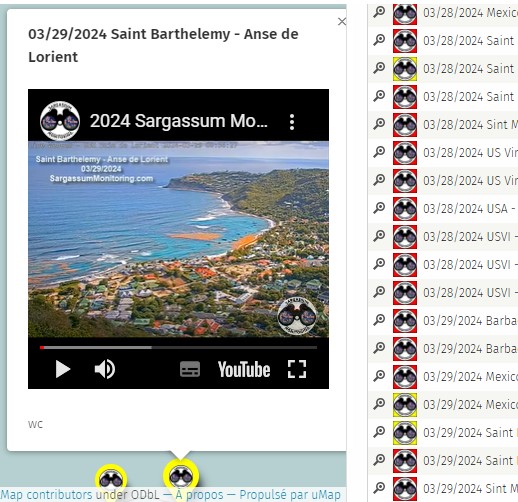Screen dimensions: 518x502
Task: Open the '2024 Sargassum Mo...' video title link
Action: (x=179, y=121)
